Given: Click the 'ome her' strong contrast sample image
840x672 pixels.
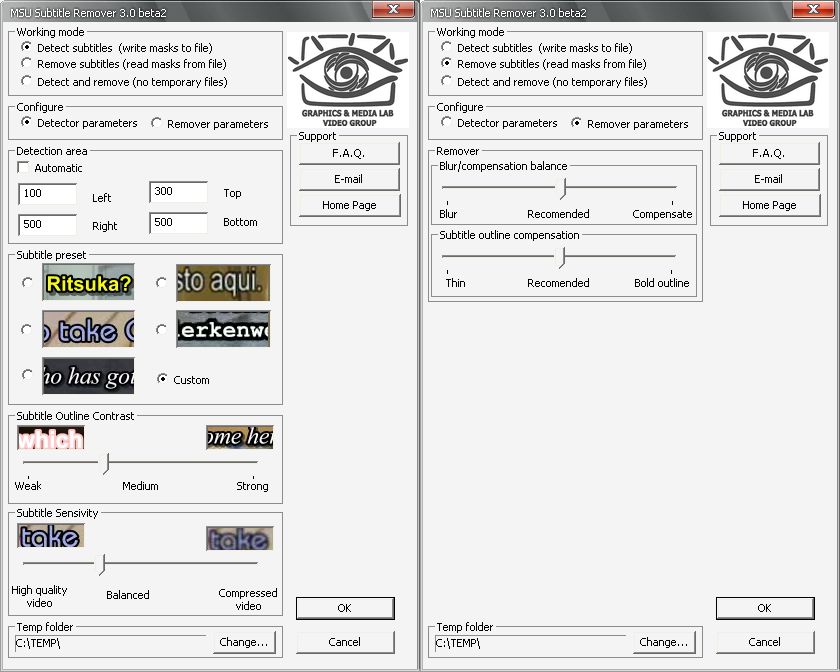Looking at the screenshot, I should click(x=239, y=438).
